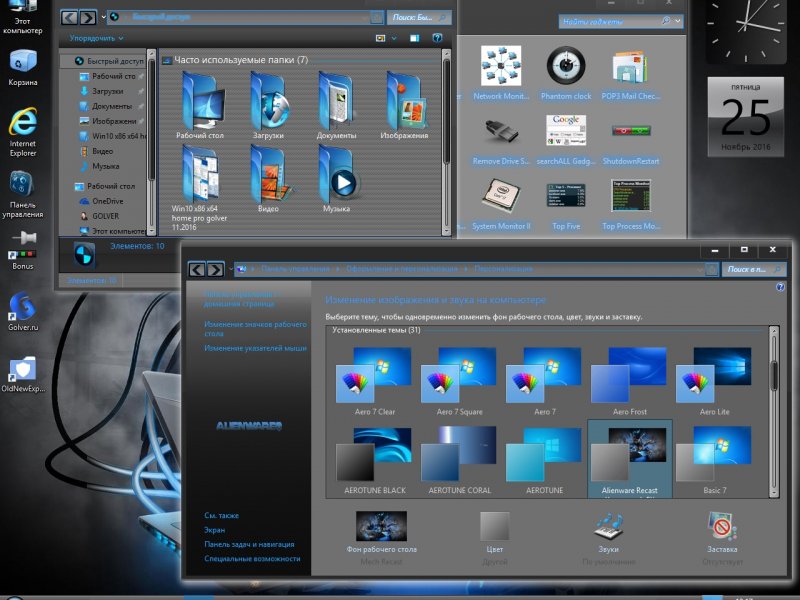Apply the Basic 7 theme
The height and width of the screenshot is (600, 800).
point(714,461)
